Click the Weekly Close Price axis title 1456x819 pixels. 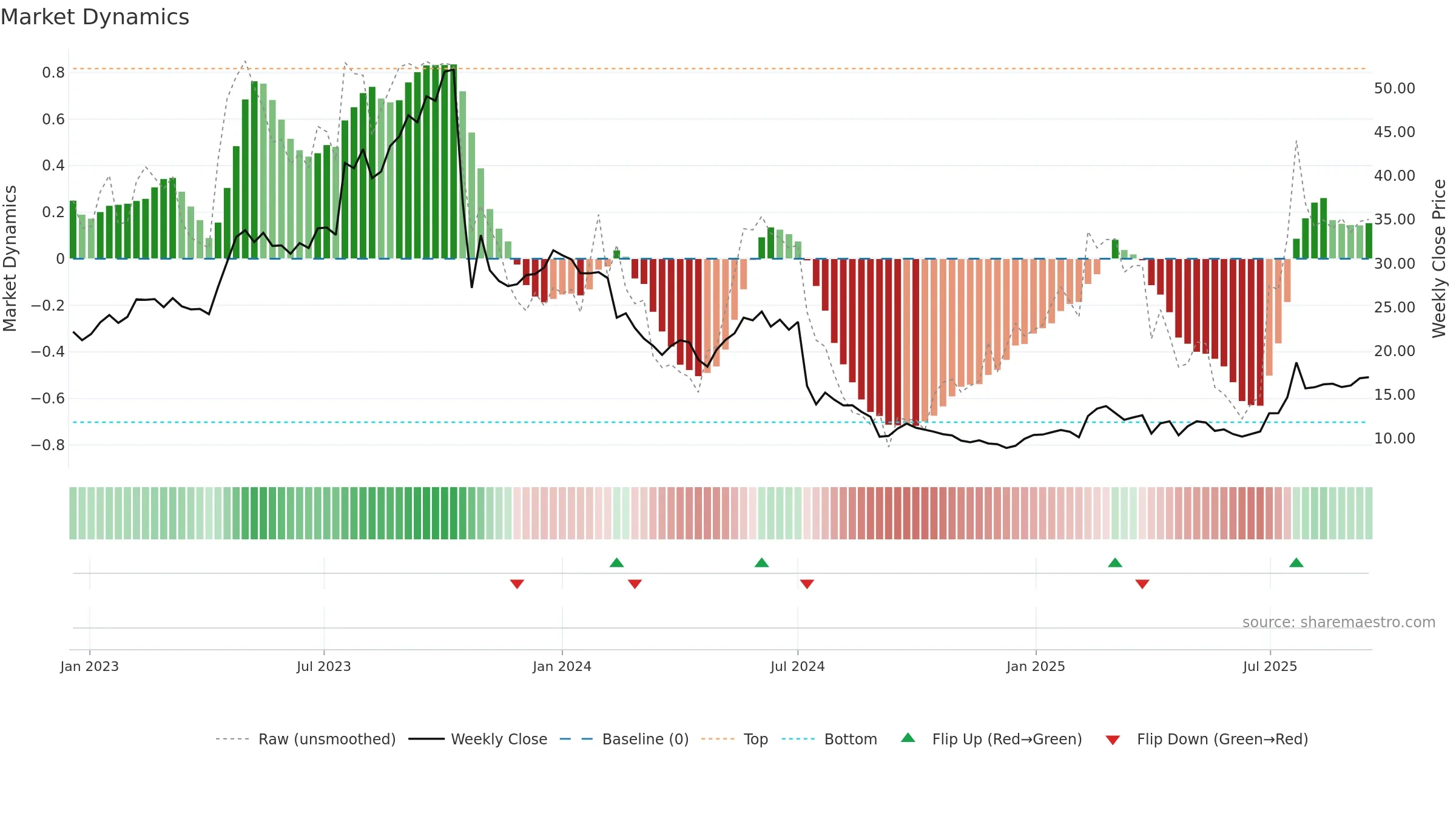[x=1439, y=258]
